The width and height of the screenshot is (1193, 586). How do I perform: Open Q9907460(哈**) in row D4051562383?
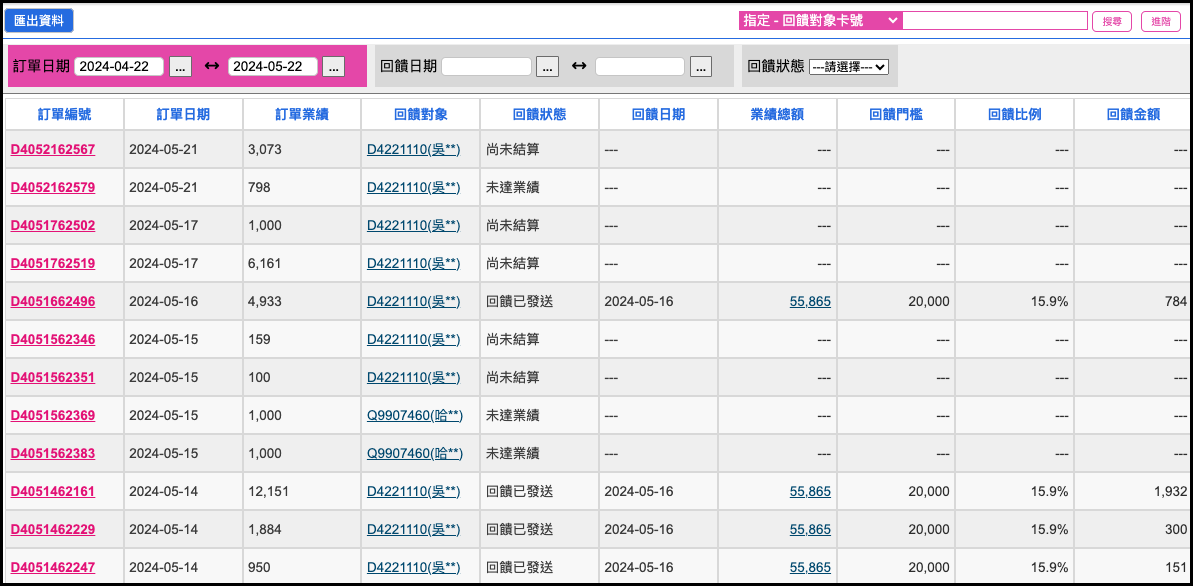click(415, 454)
